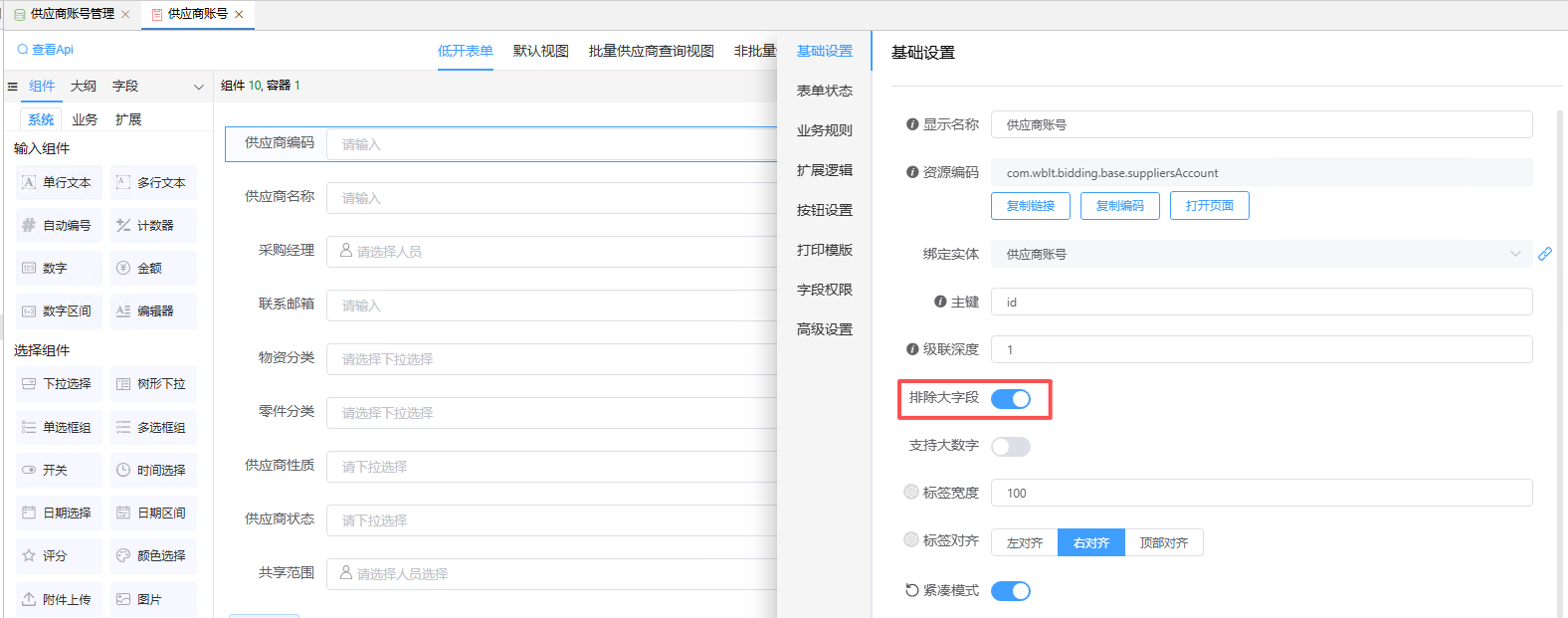Switch to the 大纲 tab
The image size is (1568, 618).
click(84, 87)
